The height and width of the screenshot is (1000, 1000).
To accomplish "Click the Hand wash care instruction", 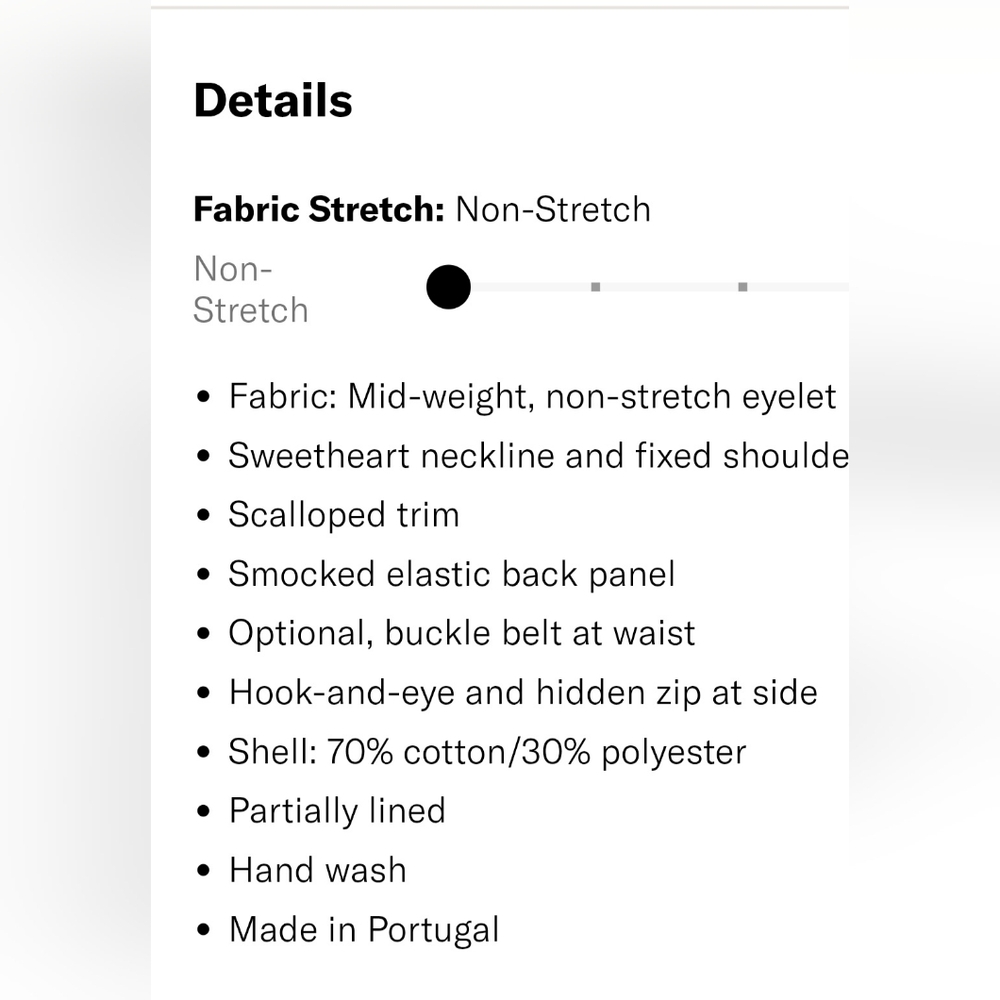I will coord(318,870).
